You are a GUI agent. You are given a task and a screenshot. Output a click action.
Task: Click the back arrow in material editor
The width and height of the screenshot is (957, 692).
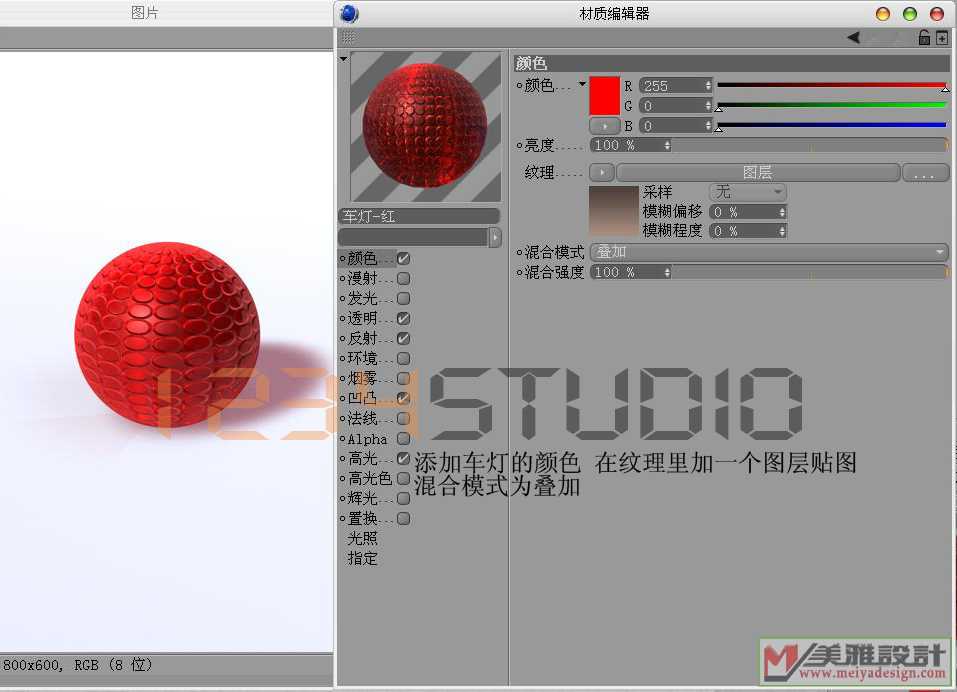point(854,38)
